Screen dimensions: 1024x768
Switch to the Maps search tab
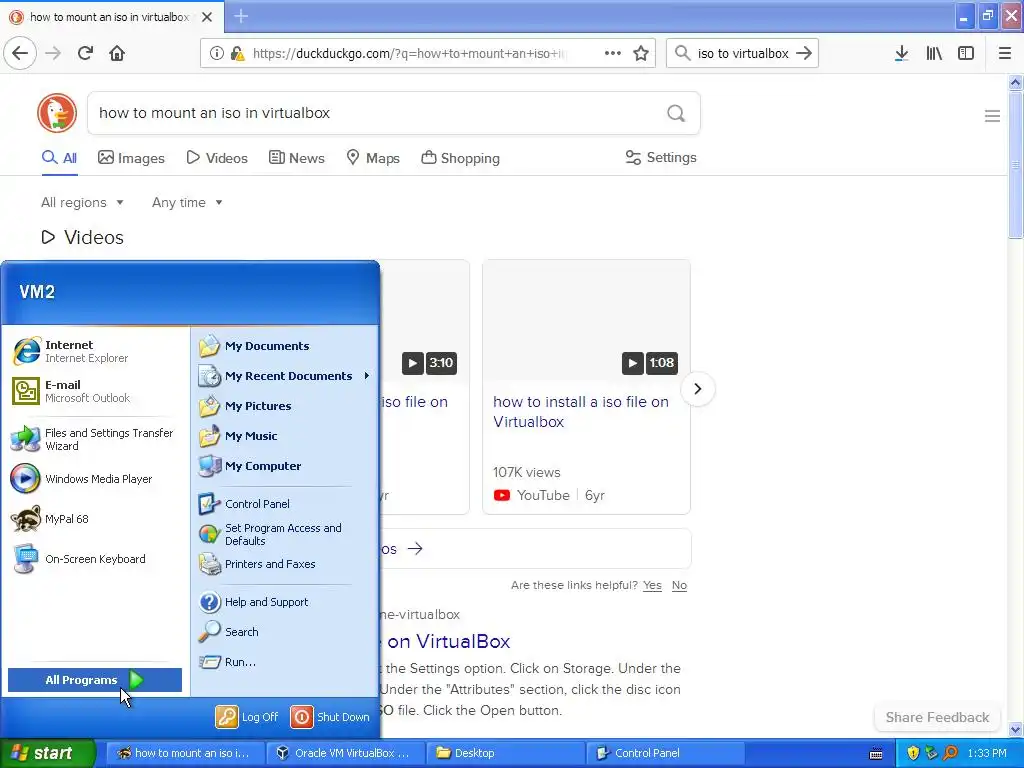point(373,158)
